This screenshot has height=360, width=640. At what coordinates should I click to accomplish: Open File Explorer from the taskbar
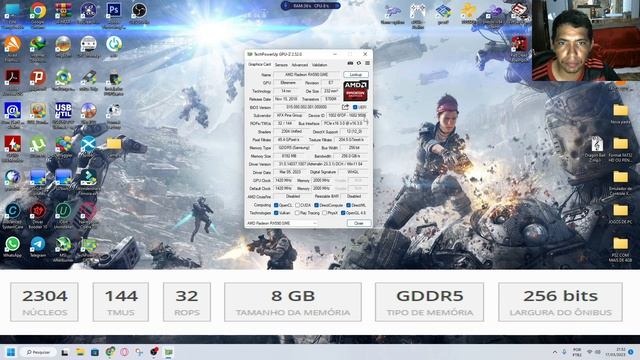[x=80, y=352]
